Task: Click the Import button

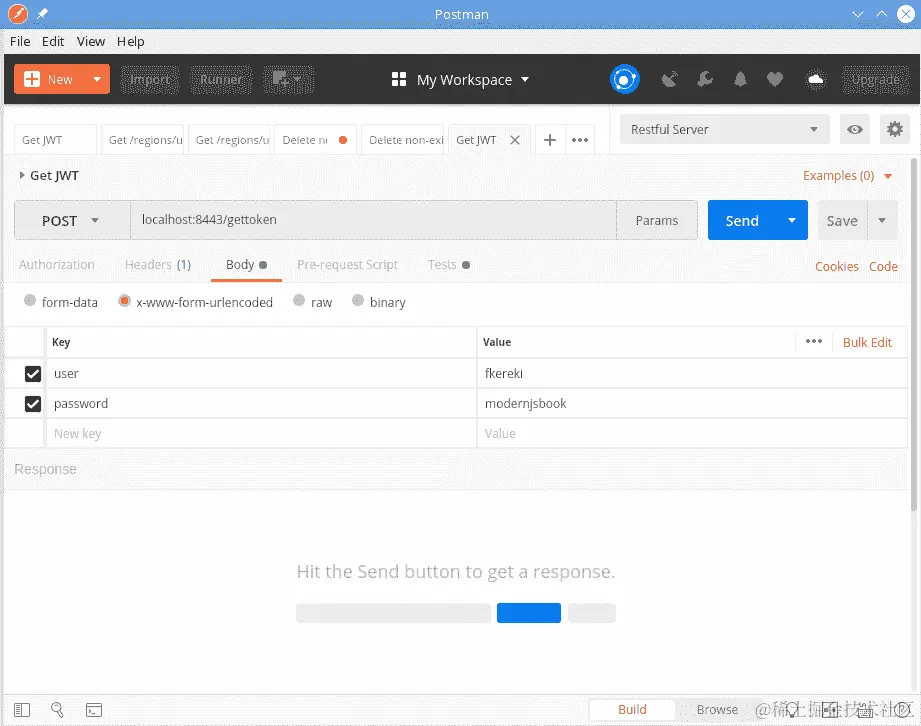Action: point(150,79)
